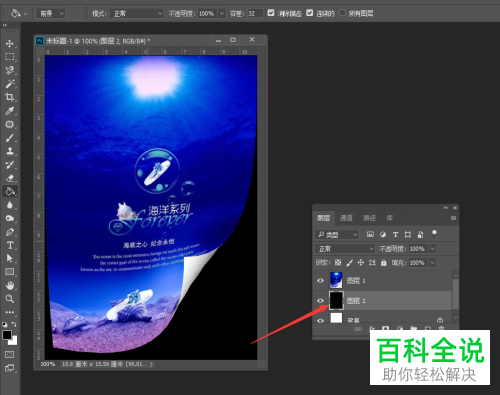The image size is (500, 395).
Task: Lock transparent pixels in layers panel
Action: (x=338, y=262)
